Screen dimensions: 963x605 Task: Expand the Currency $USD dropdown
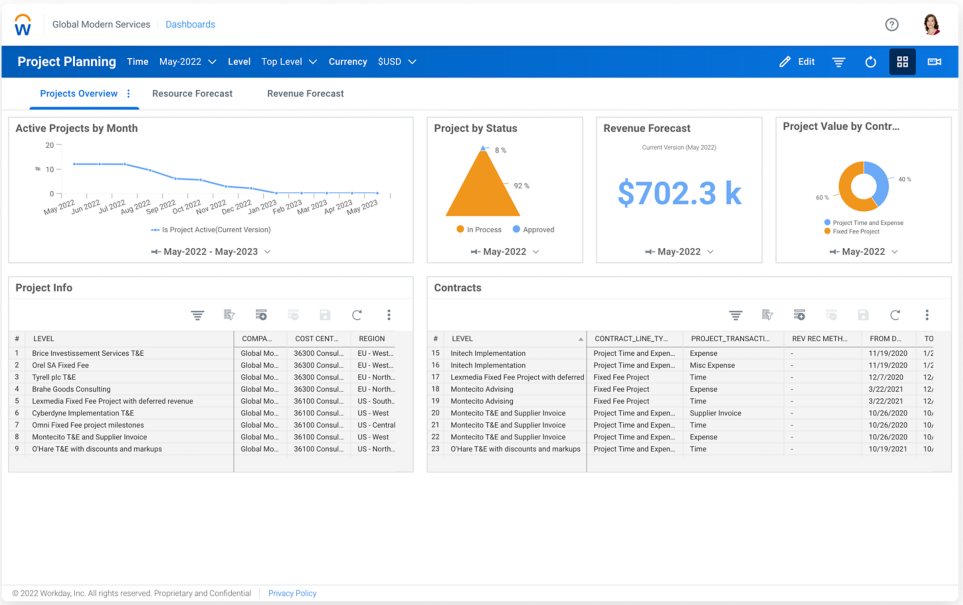397,61
